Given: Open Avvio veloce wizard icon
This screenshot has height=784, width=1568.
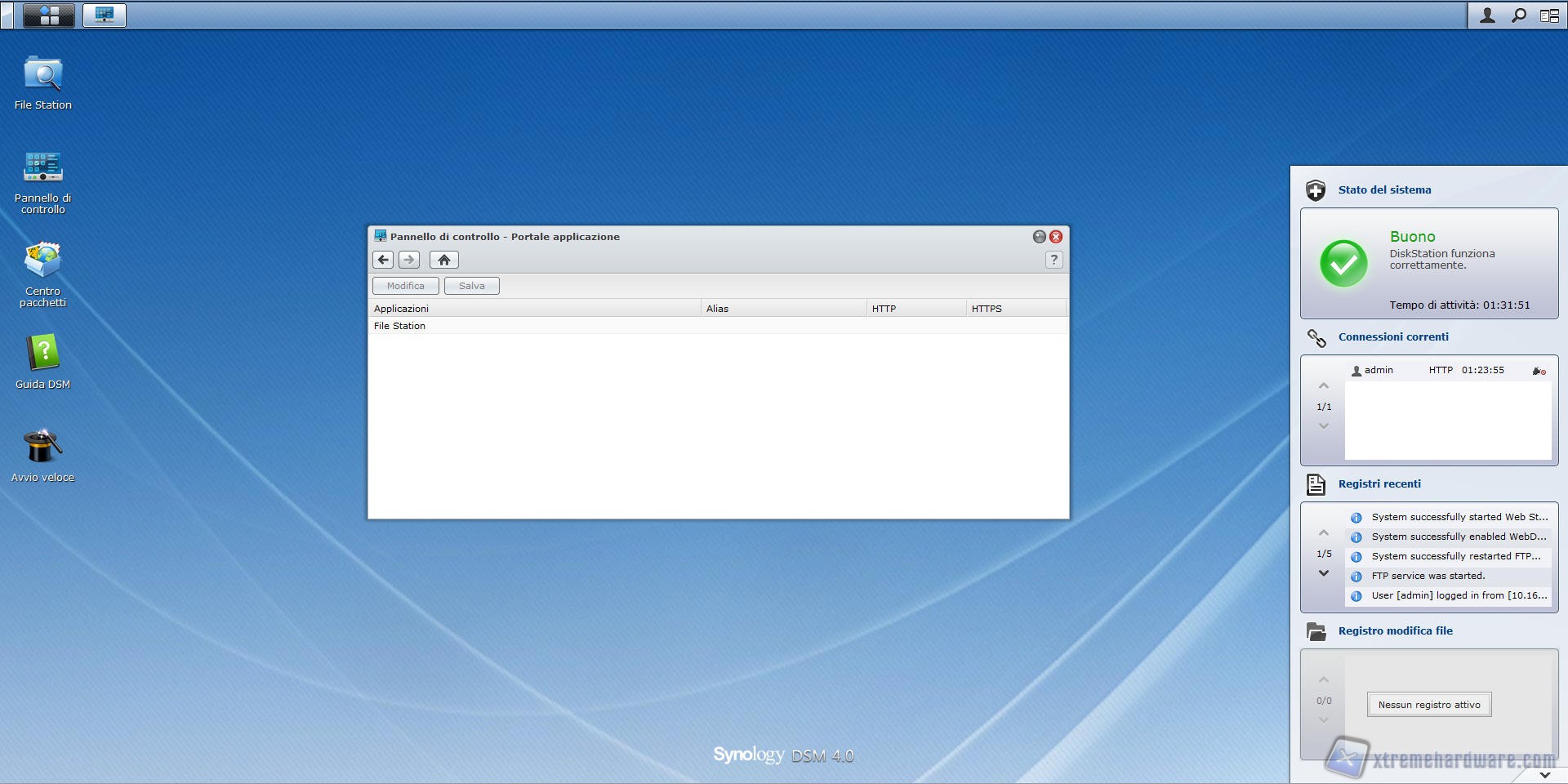Looking at the screenshot, I should 42,447.
